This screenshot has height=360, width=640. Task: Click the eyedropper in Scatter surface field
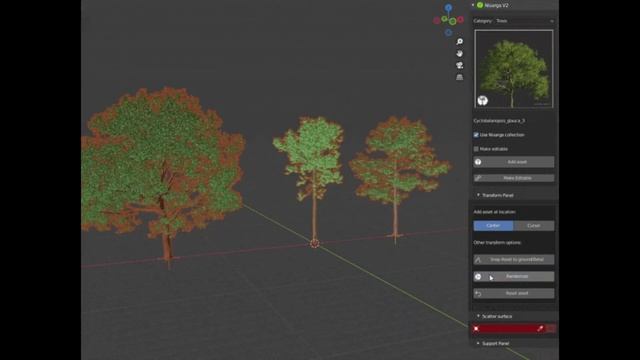(x=540, y=329)
